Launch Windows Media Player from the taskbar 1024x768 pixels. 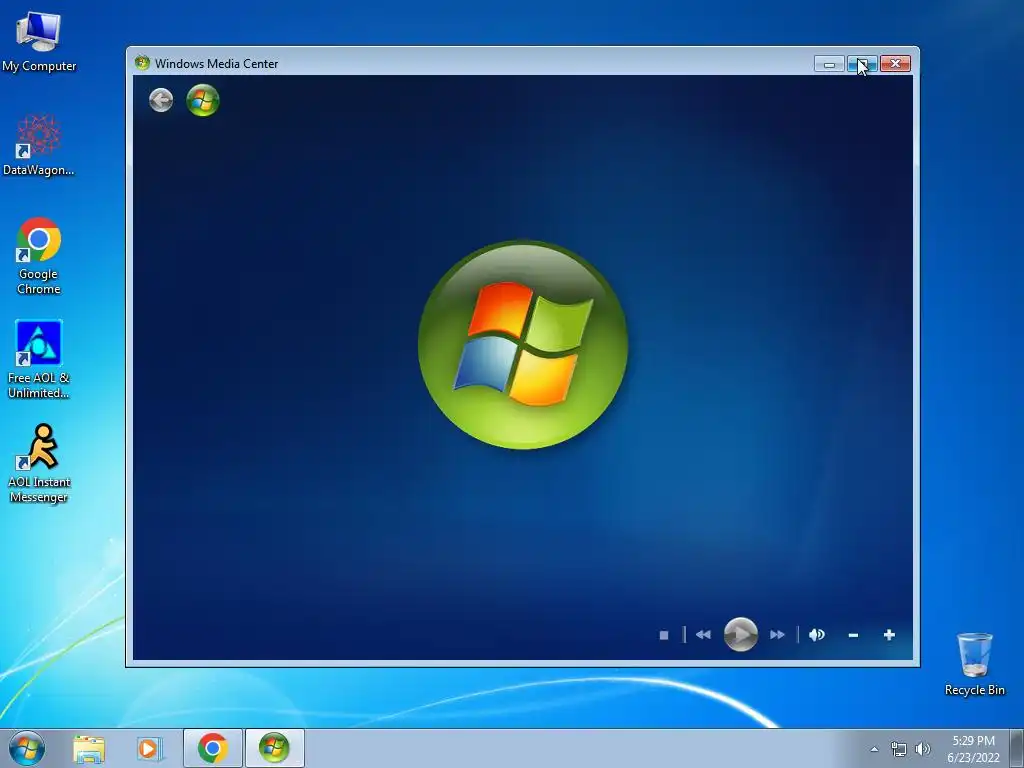149,748
